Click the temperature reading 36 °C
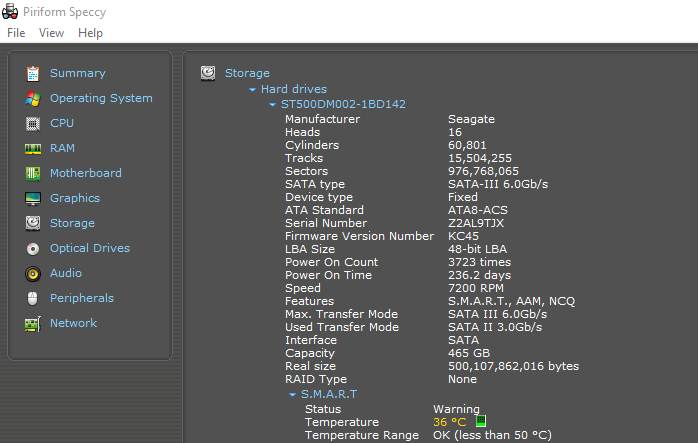The height and width of the screenshot is (443, 698). pyautogui.click(x=450, y=422)
